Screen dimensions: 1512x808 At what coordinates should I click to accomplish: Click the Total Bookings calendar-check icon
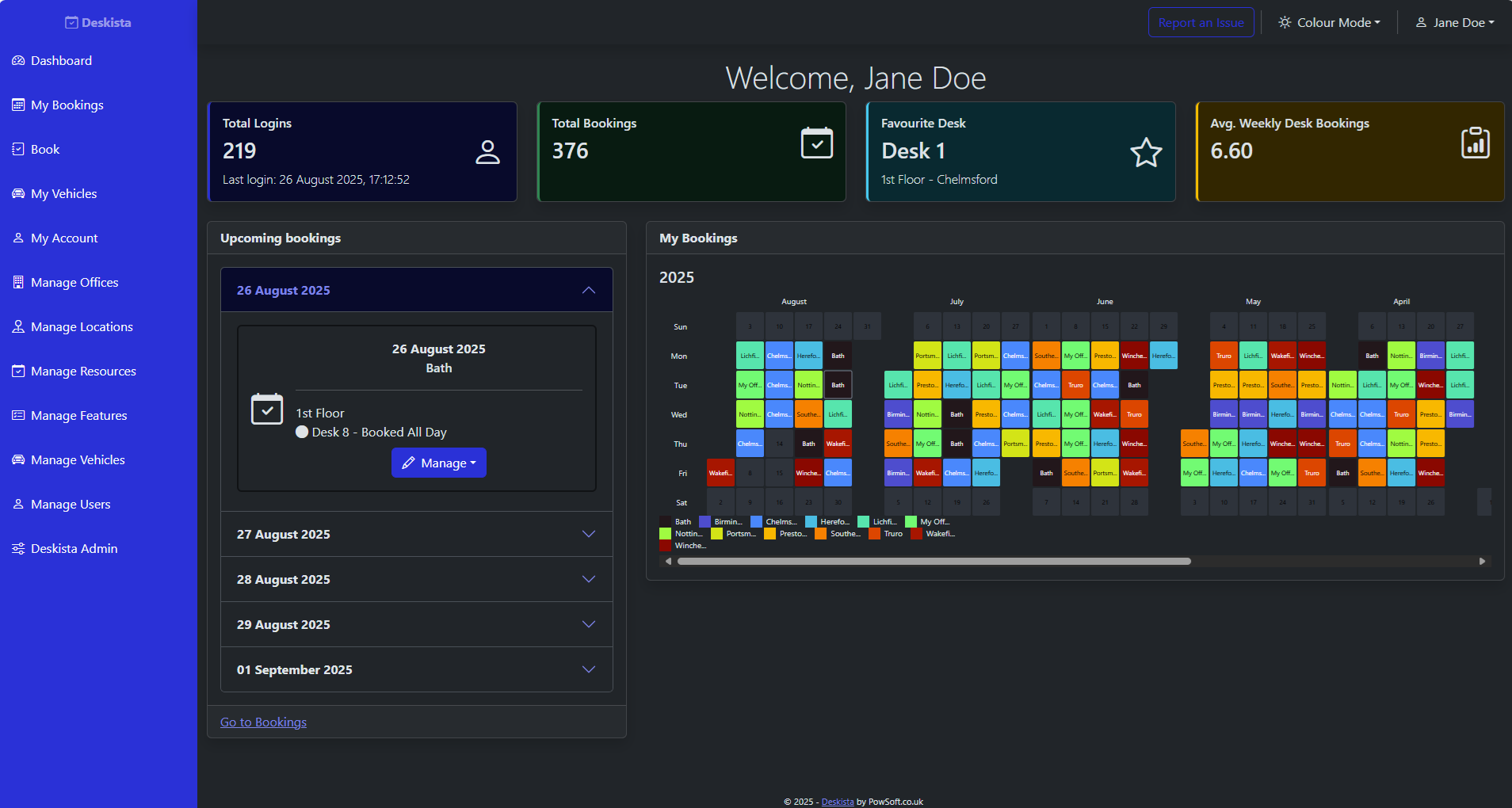pos(817,143)
